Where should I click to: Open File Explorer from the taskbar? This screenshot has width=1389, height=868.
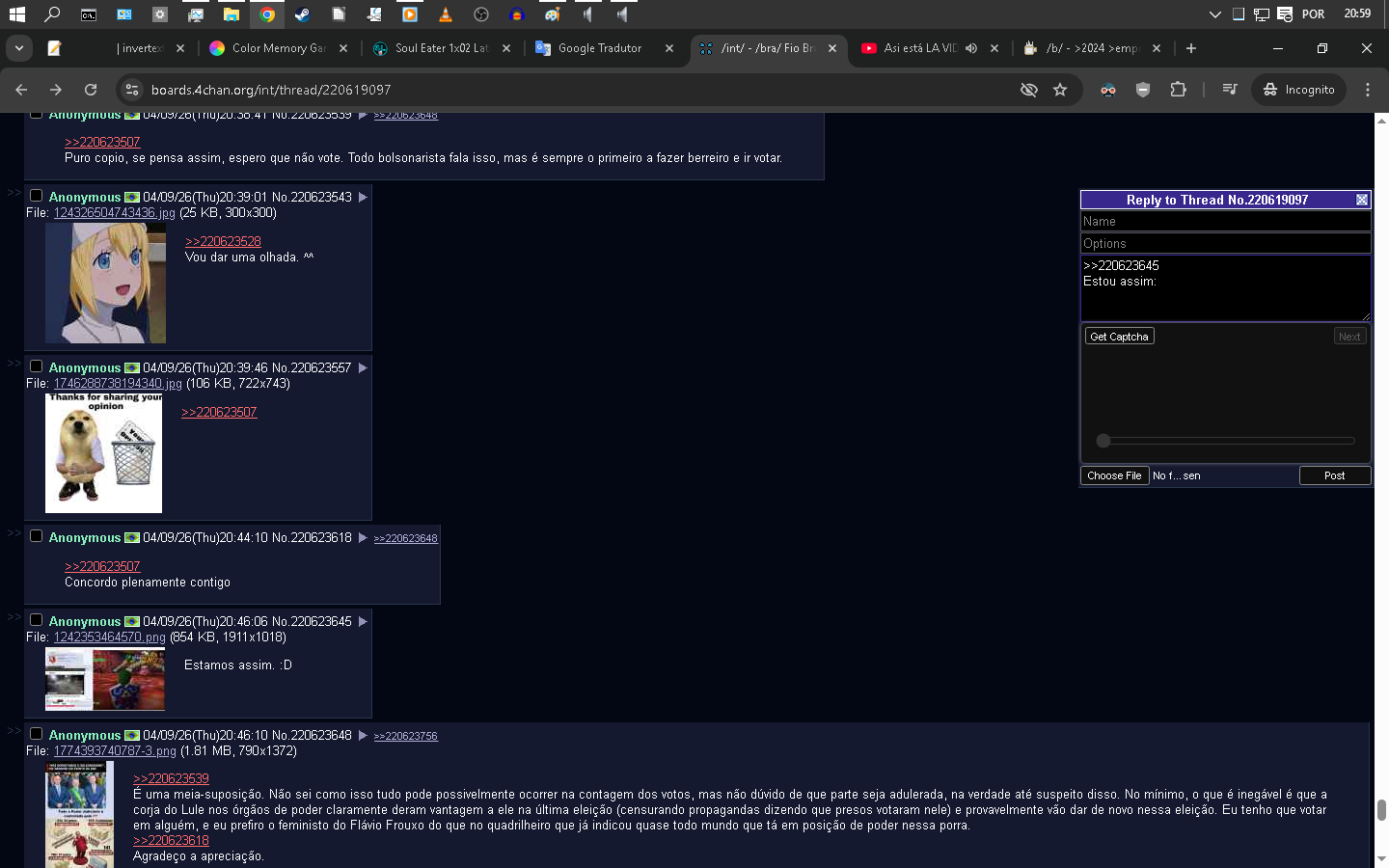pos(231,14)
